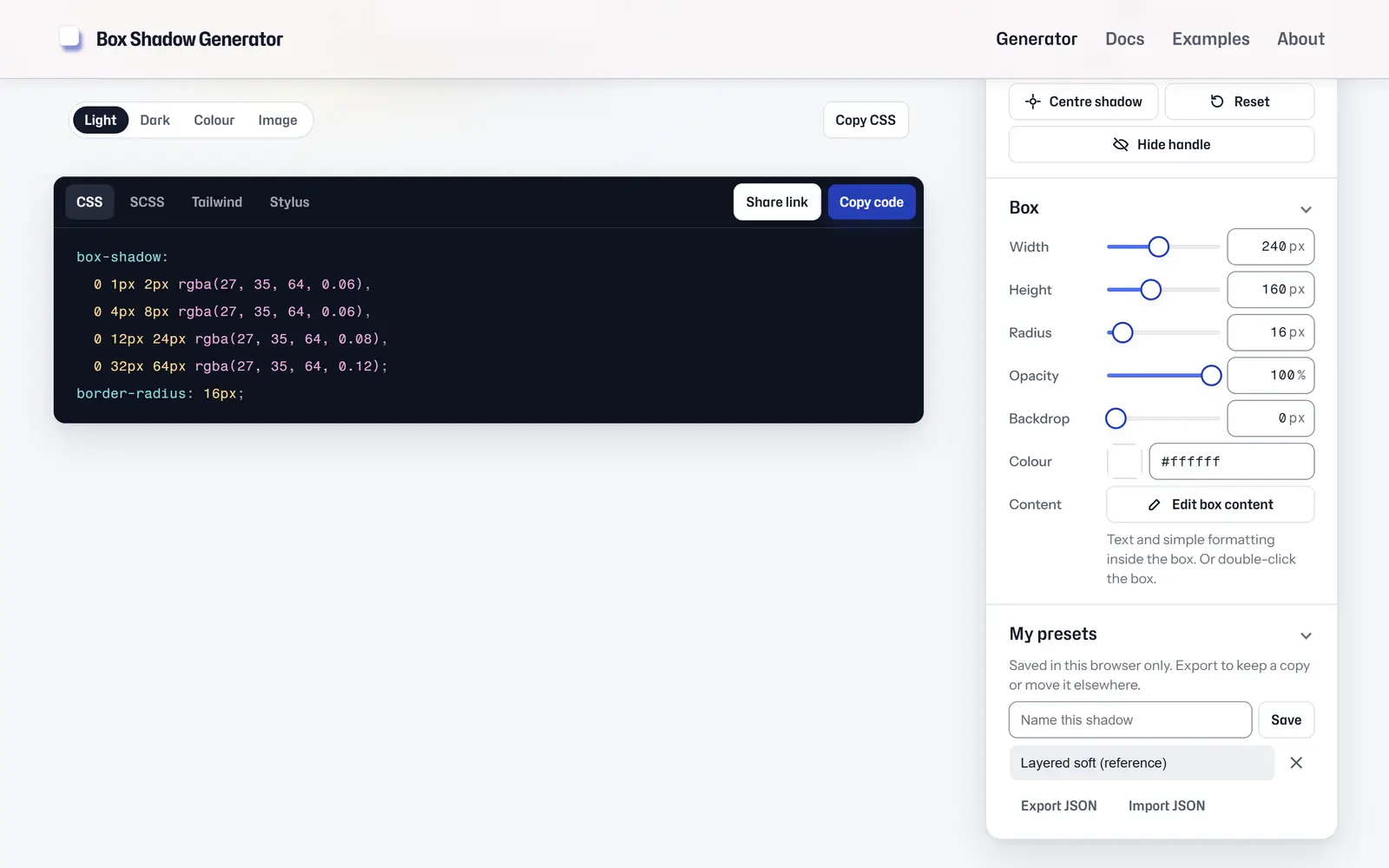Click the Box Shadow Generator title
The width and height of the screenshot is (1389, 868).
[189, 39]
